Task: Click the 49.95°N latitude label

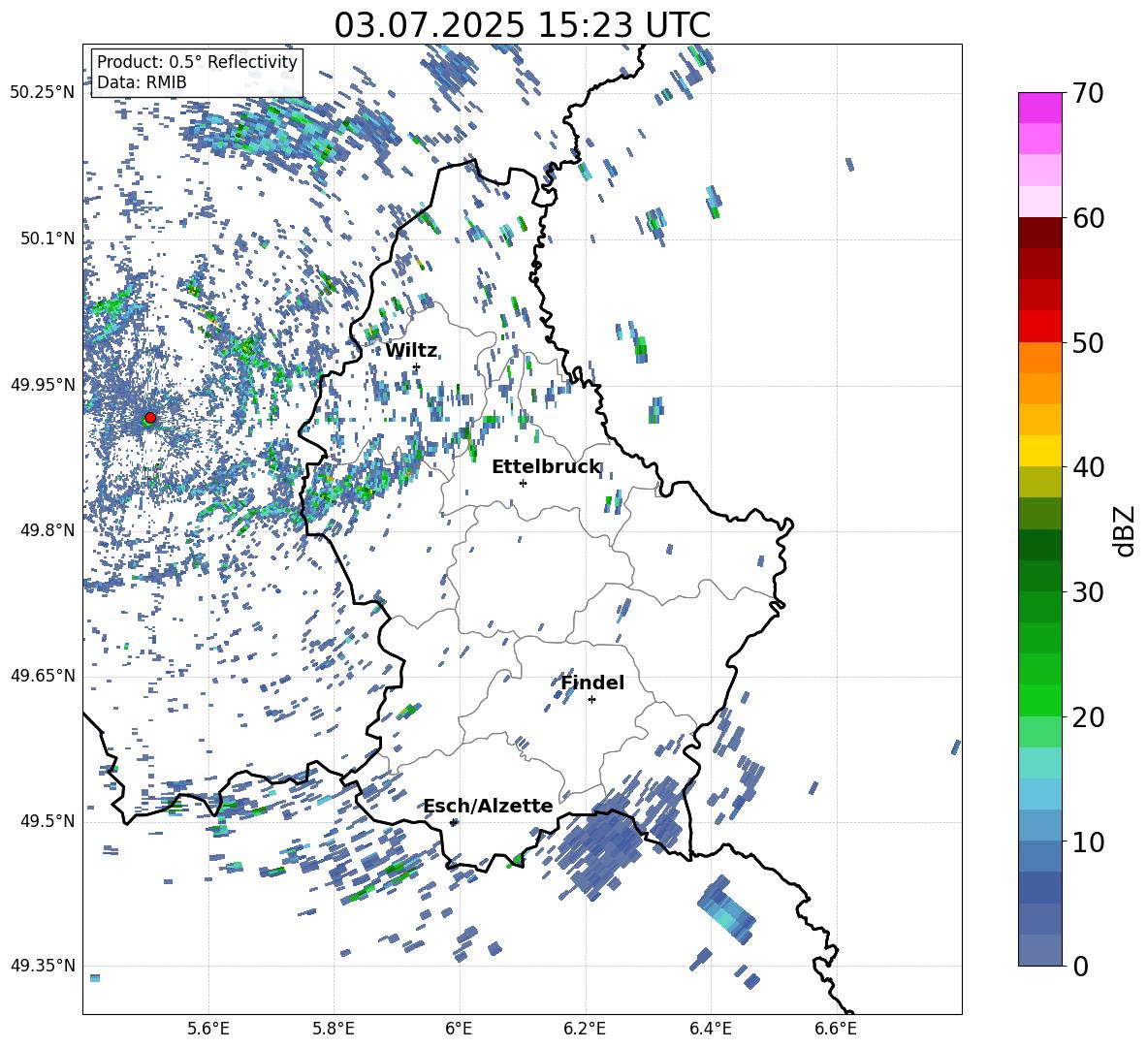Action: click(x=43, y=385)
